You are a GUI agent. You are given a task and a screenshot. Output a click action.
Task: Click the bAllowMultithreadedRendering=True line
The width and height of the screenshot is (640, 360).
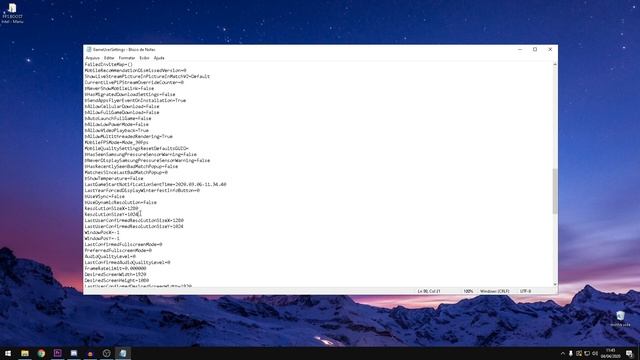(x=129, y=136)
